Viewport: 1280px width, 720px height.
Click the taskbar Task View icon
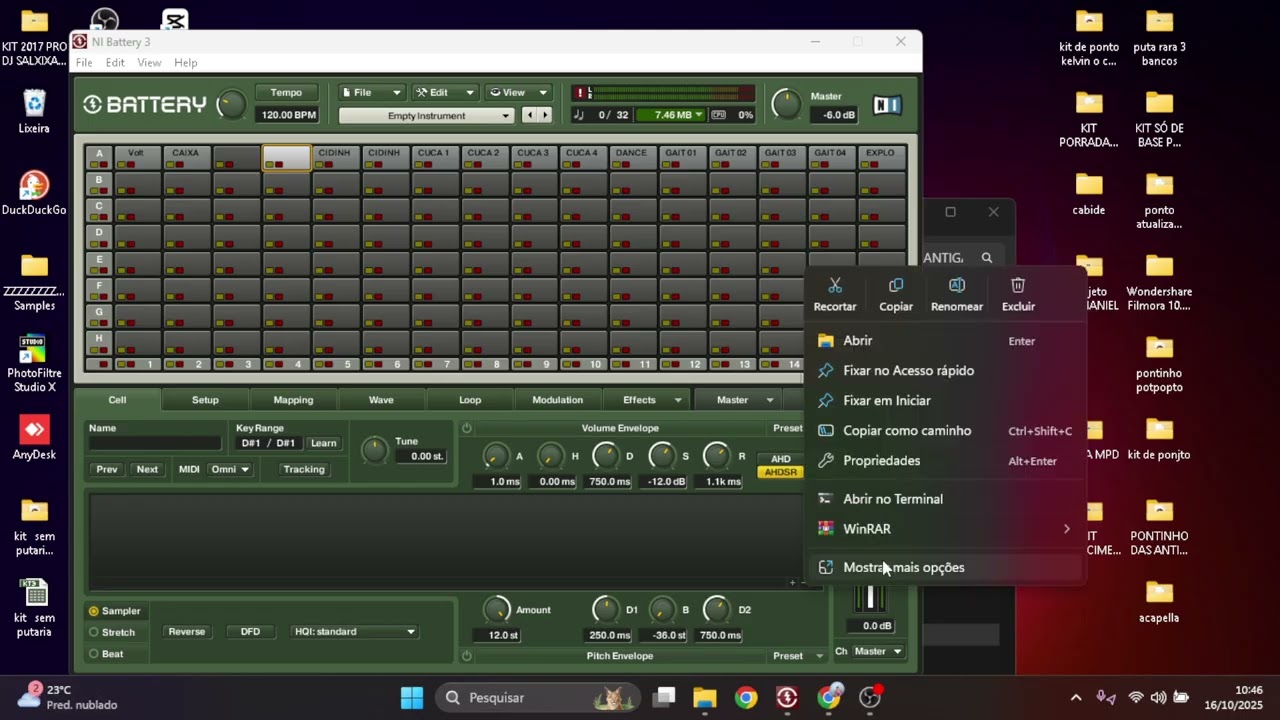(665, 698)
